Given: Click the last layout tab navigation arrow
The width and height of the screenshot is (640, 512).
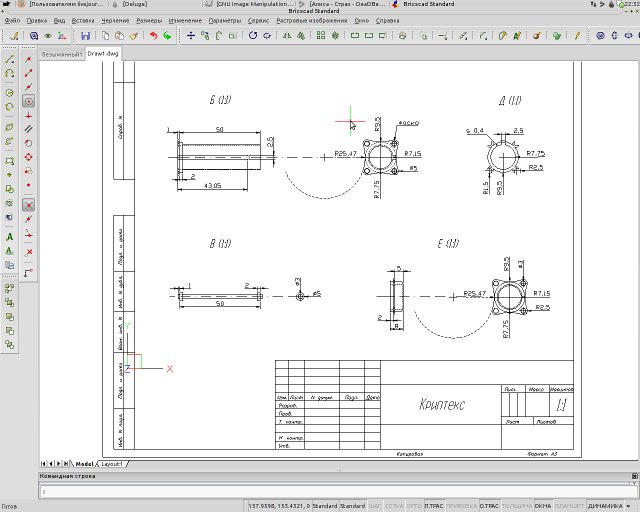Looking at the screenshot, I should pyautogui.click(x=66, y=464).
